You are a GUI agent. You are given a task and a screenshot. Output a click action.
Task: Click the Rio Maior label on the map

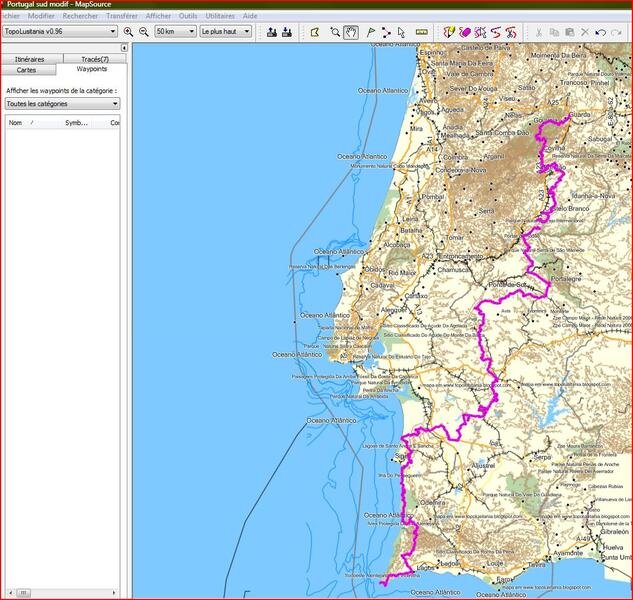402,273
